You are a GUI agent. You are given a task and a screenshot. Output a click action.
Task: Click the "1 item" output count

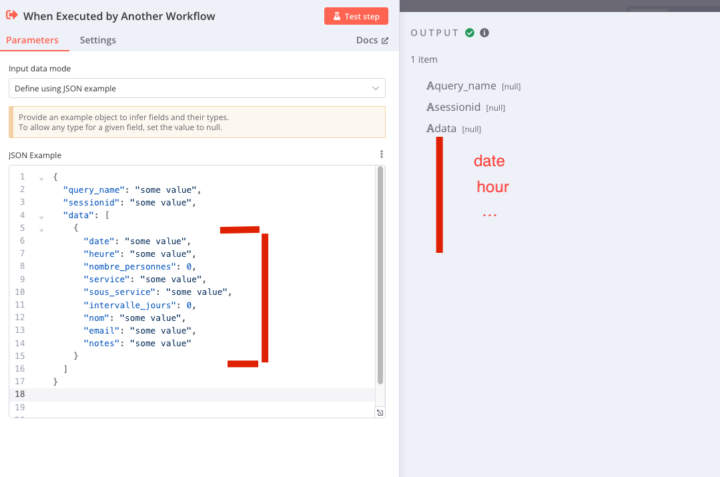point(424,59)
